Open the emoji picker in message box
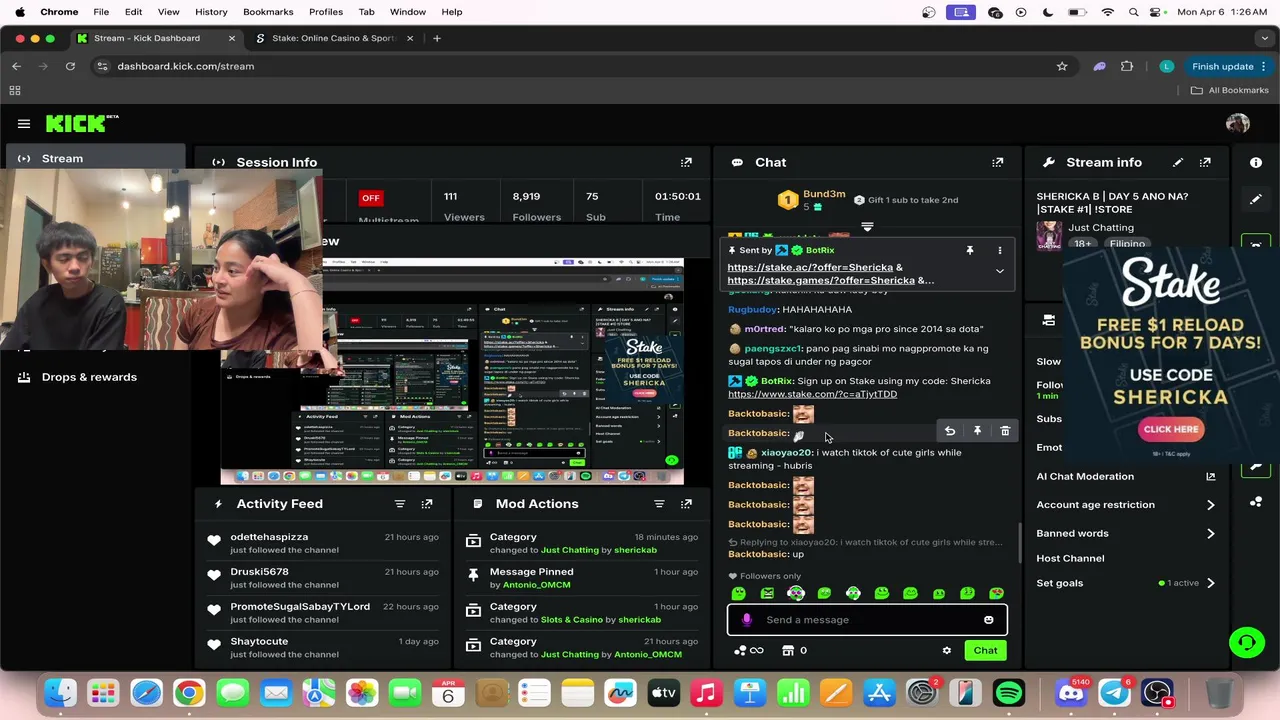This screenshot has width=1280, height=720. 988,620
